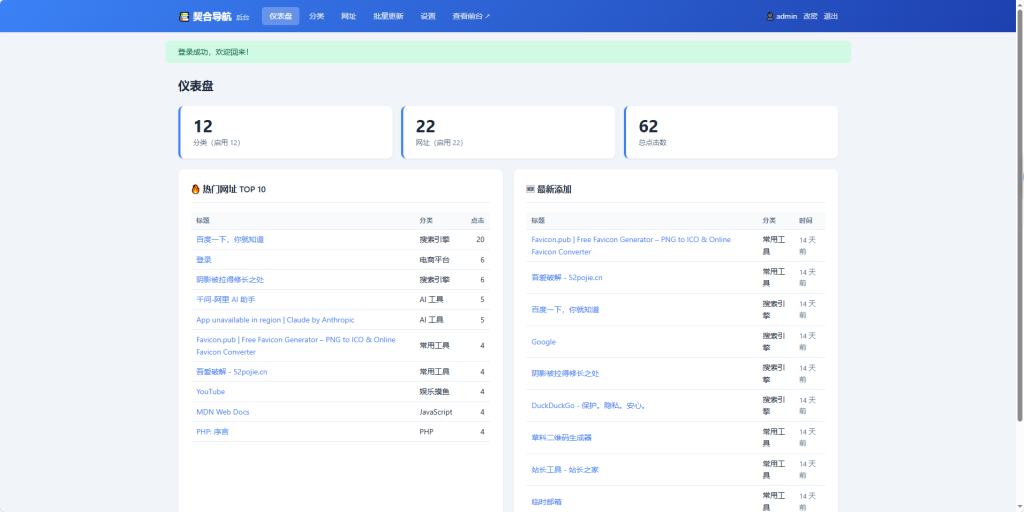Click AI 工具 category in the 千问 row
The width and height of the screenshot is (1024, 512).
(431, 300)
